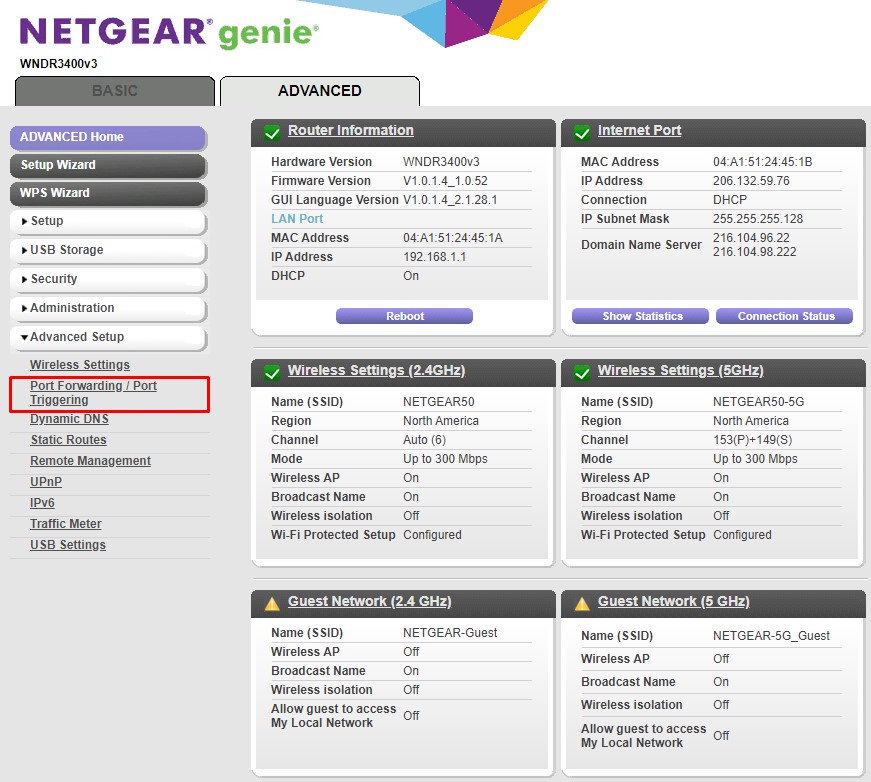The image size is (871, 782).
Task: Click SSID value NETGEAR50-5G
Action: (758, 402)
